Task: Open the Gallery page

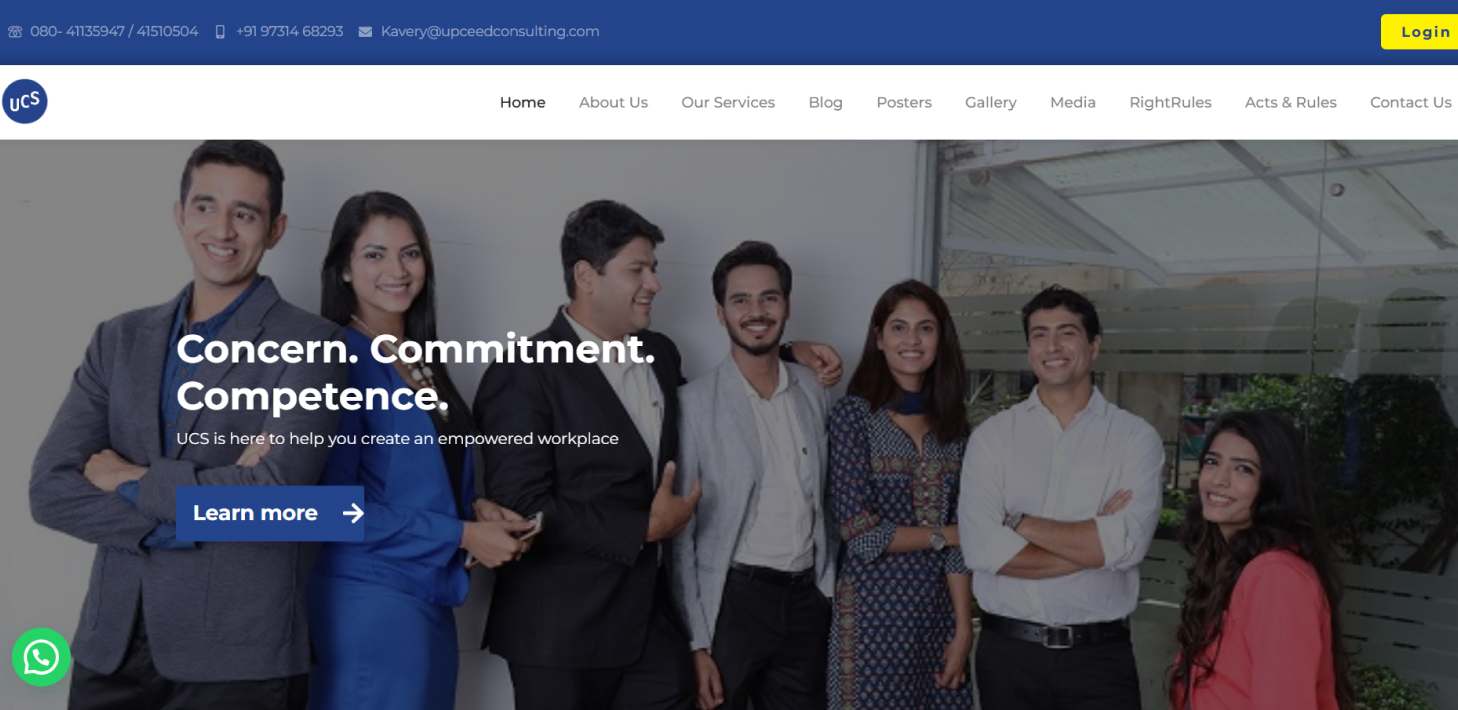Action: tap(990, 102)
